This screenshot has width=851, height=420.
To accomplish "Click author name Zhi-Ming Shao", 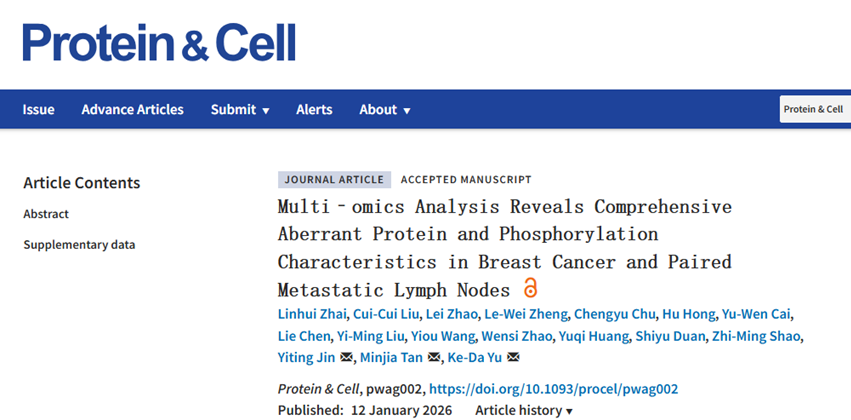I will coord(755,336).
